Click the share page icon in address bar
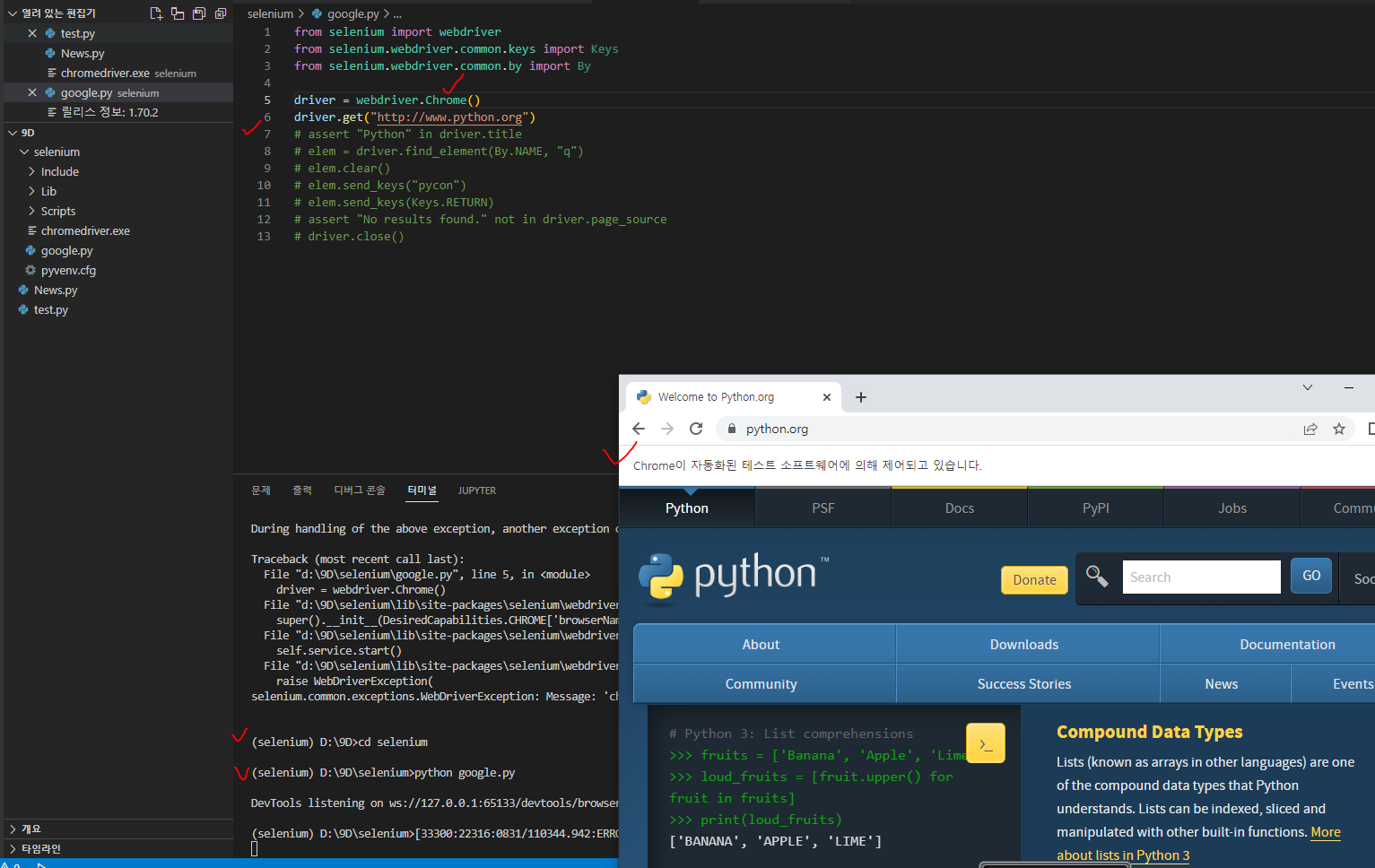 [x=1310, y=429]
